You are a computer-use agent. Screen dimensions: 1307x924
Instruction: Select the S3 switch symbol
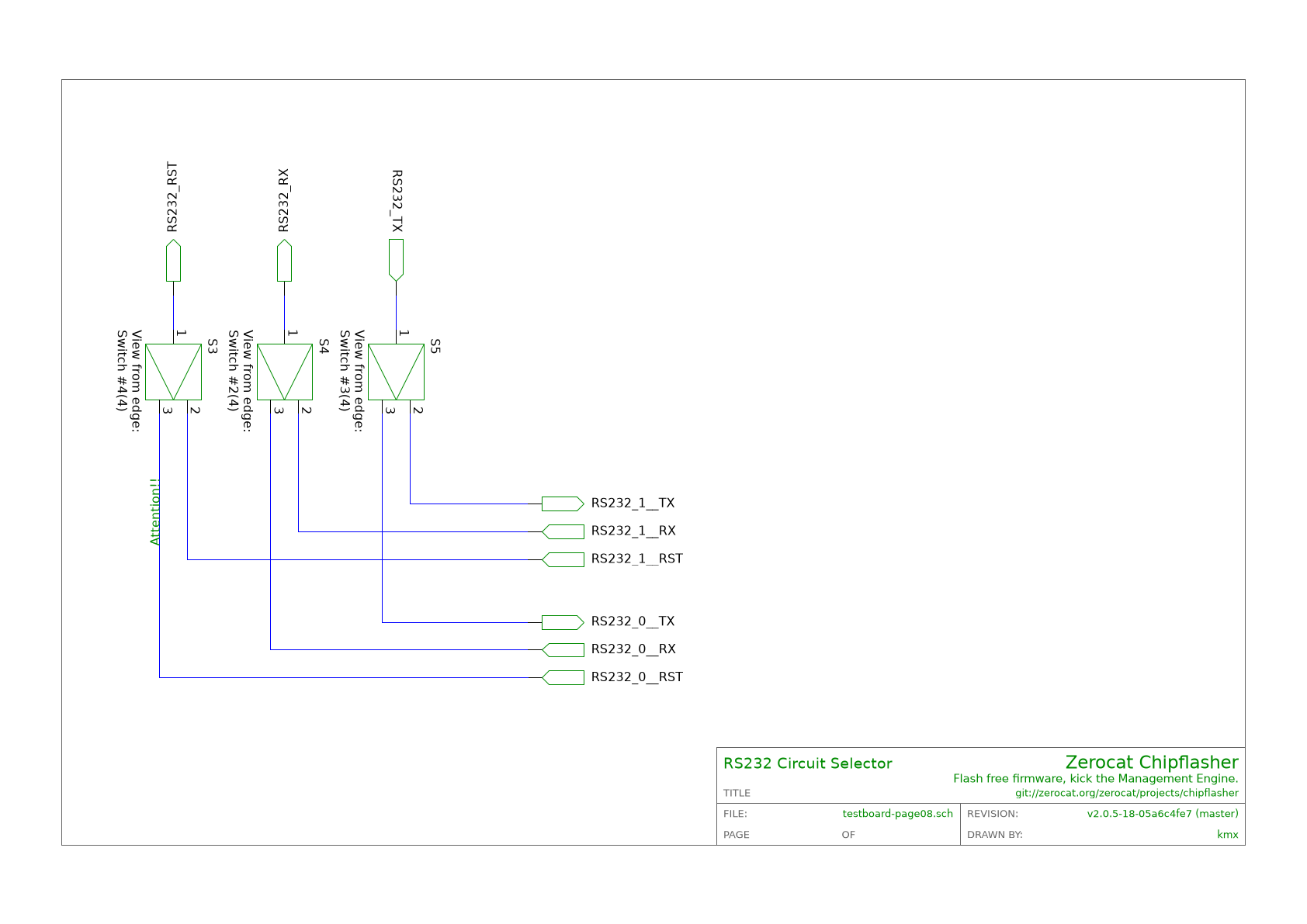click(173, 372)
